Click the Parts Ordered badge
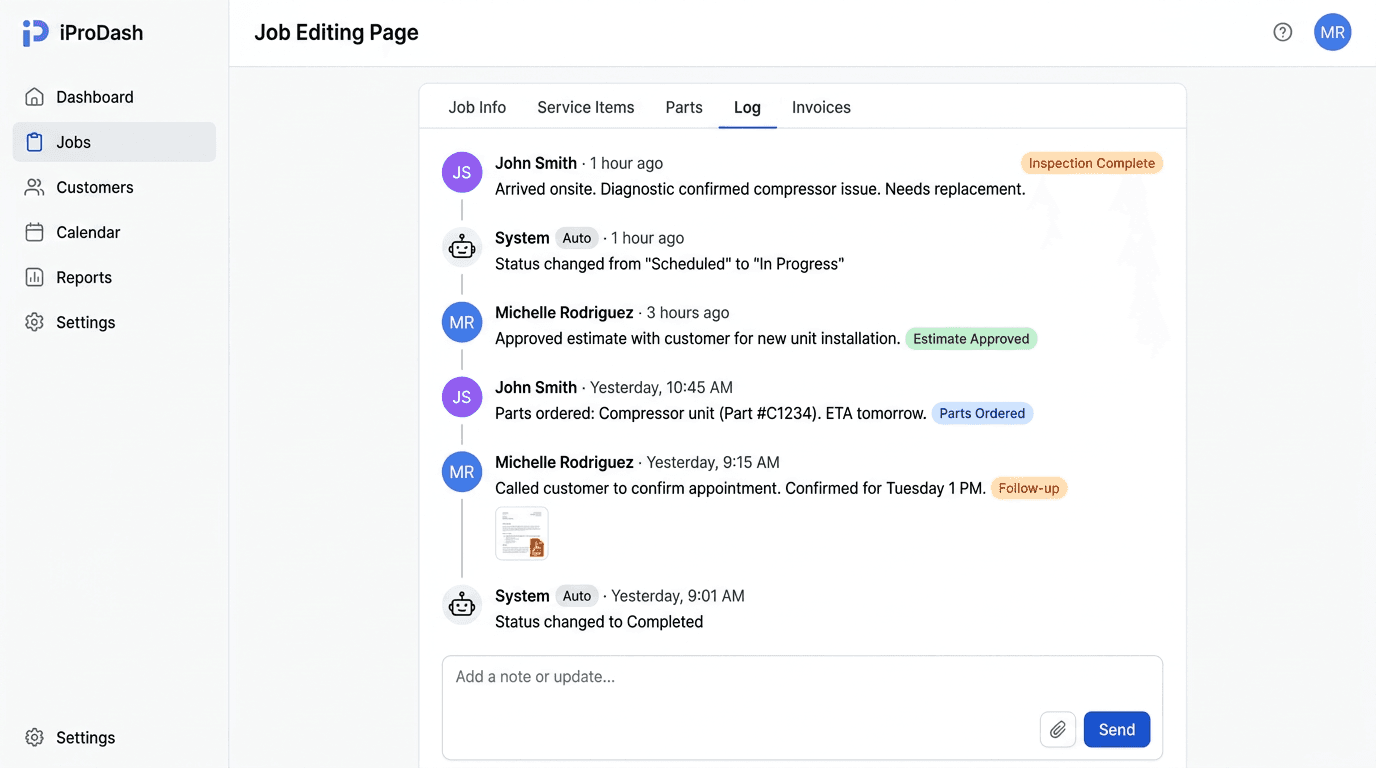 982,412
